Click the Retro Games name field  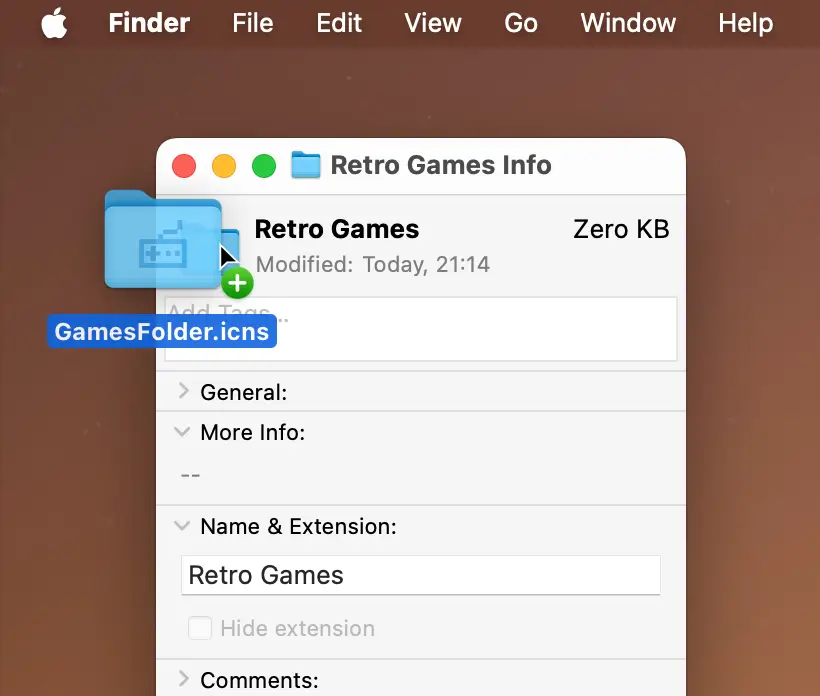[x=421, y=575]
